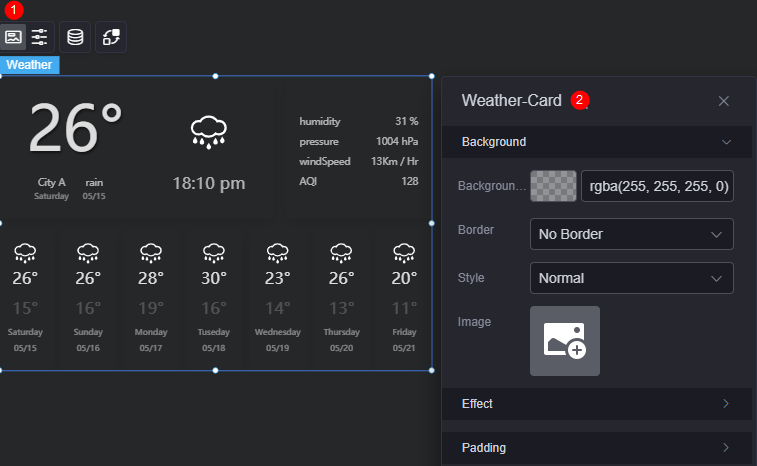757x466 pixels.
Task: Click the 13Km / Hr windSpeed value
Action: click(x=394, y=161)
